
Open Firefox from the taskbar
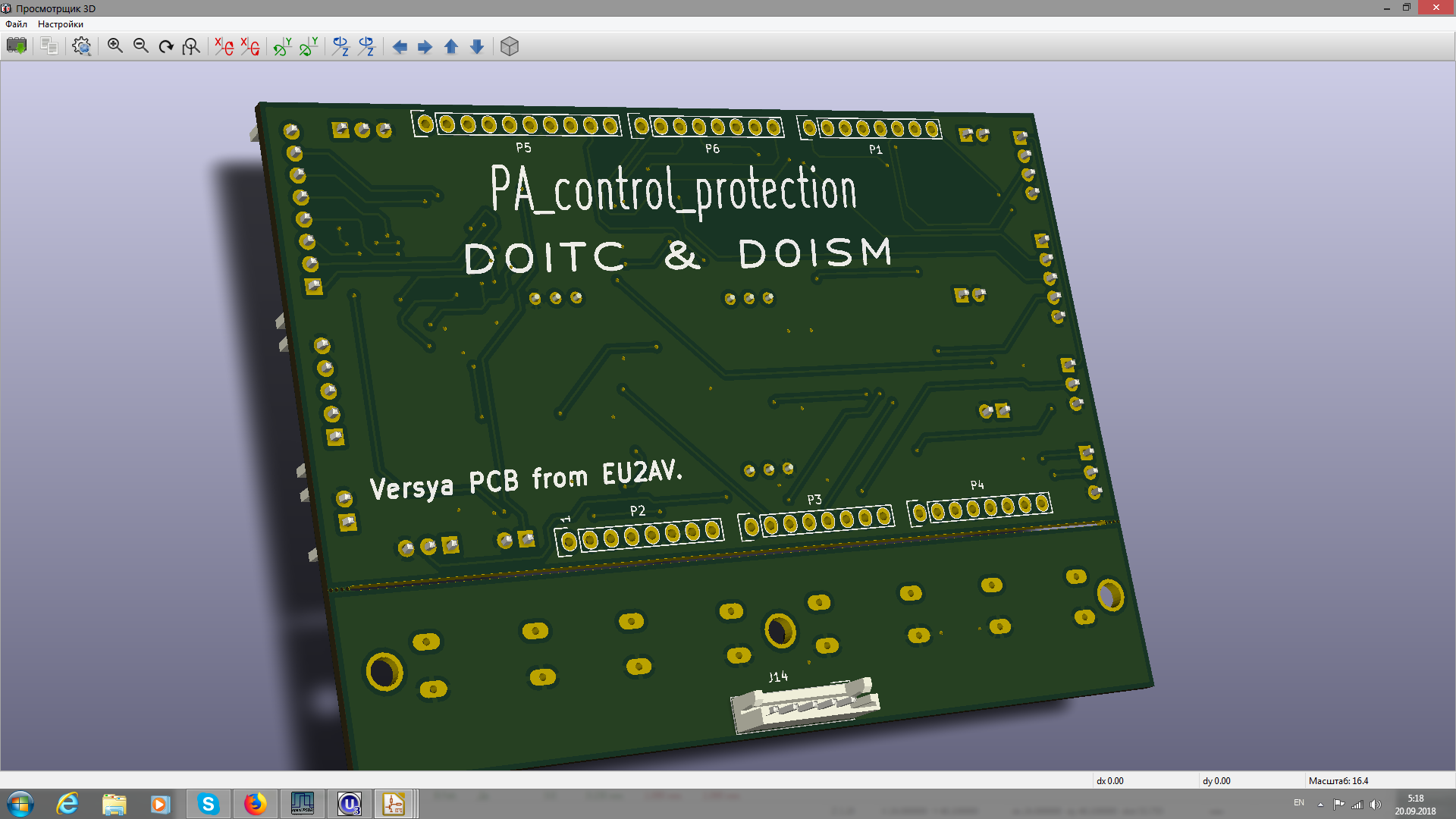point(255,803)
